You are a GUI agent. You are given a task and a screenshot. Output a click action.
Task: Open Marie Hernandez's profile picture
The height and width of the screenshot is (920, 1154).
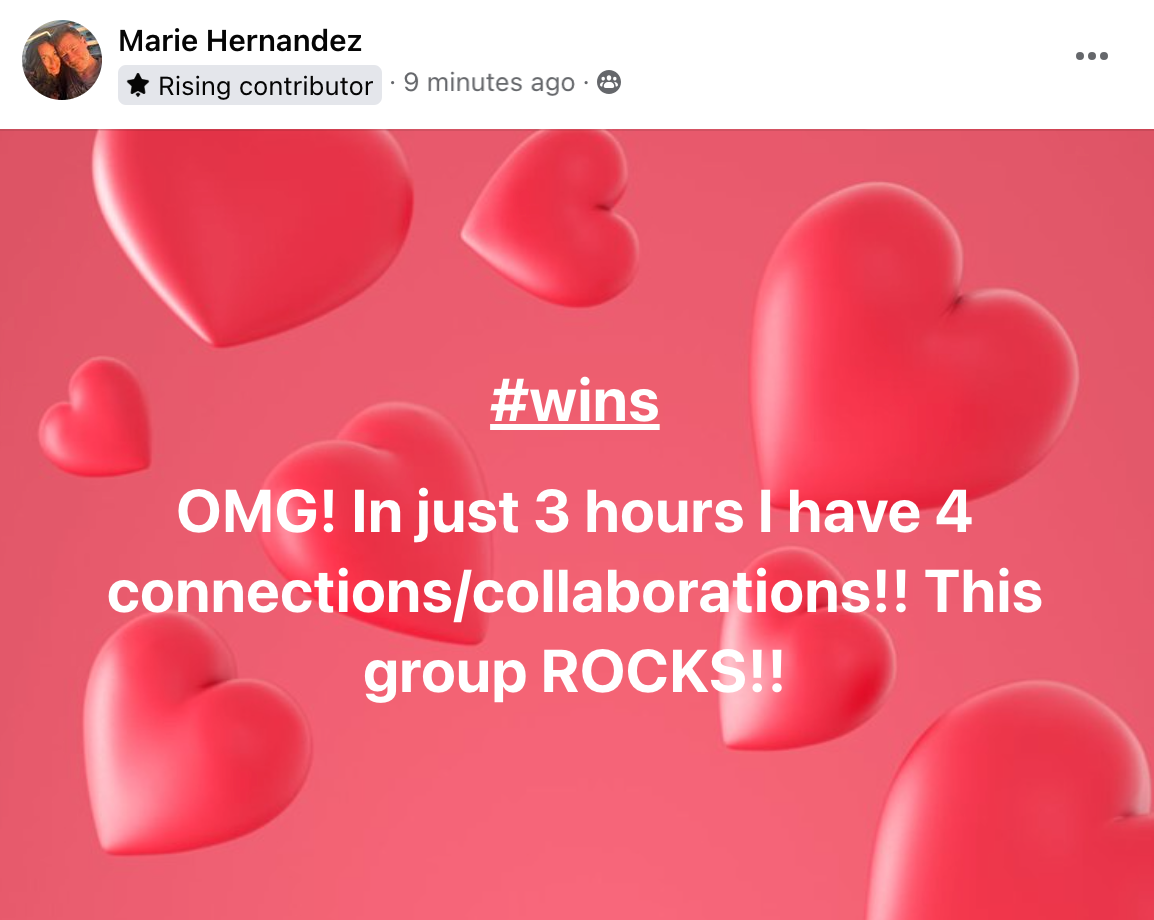[x=62, y=60]
